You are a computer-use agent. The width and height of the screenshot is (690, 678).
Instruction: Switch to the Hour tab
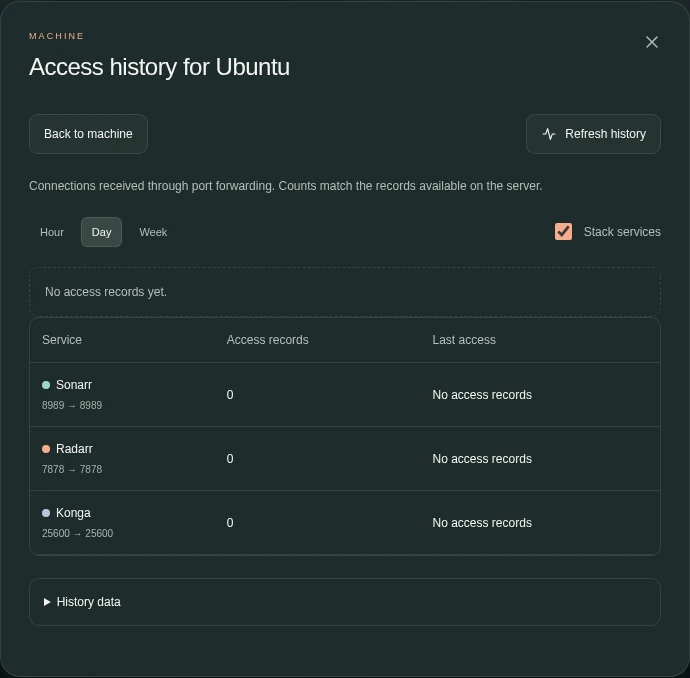point(52,232)
